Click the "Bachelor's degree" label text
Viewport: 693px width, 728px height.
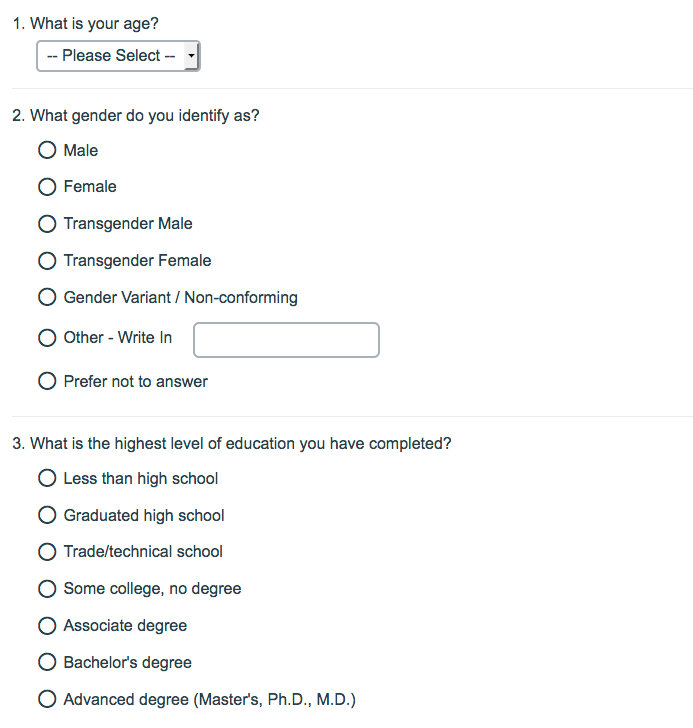(x=127, y=663)
